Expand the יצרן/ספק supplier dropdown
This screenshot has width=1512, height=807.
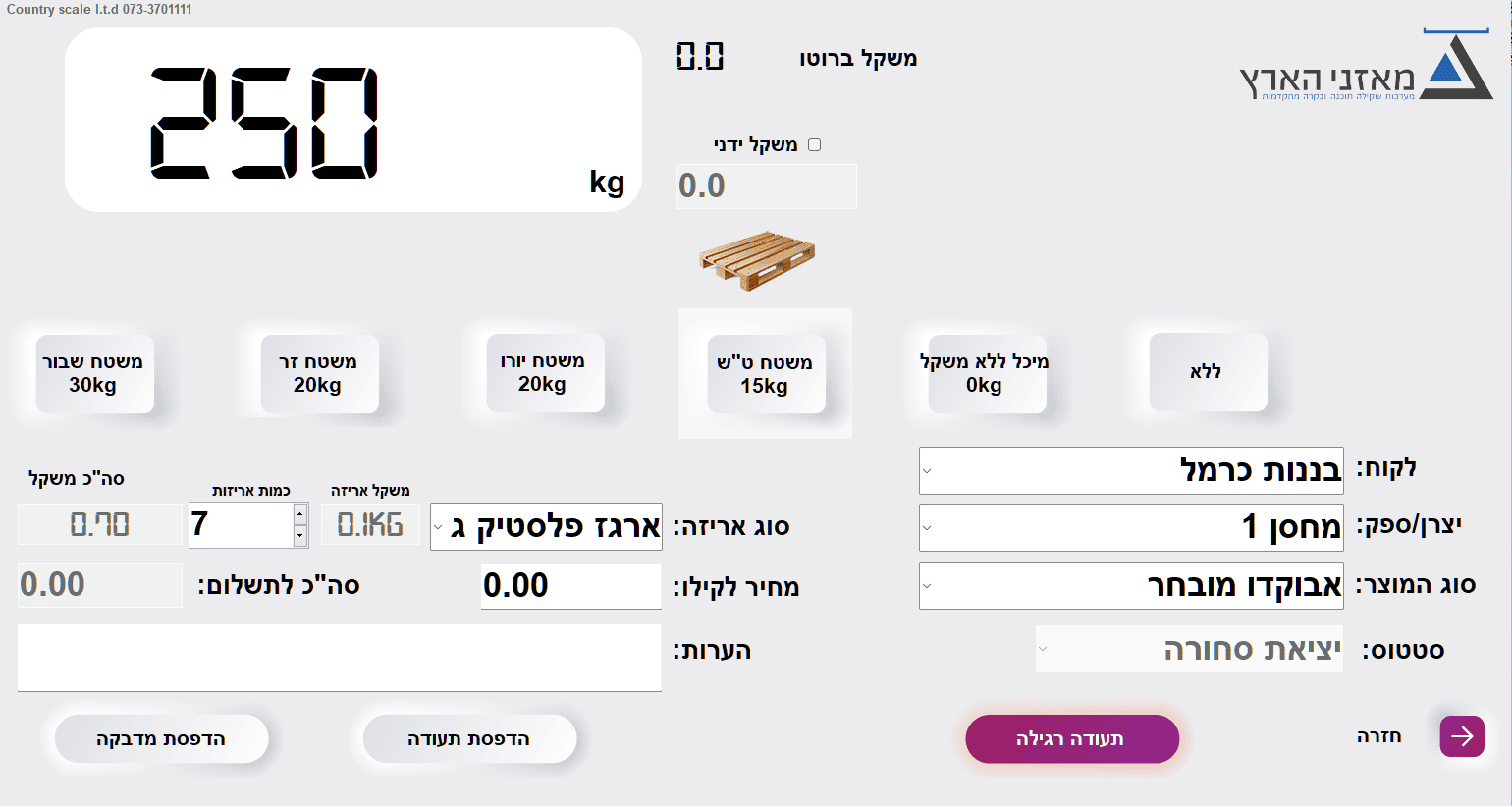coord(1131,527)
